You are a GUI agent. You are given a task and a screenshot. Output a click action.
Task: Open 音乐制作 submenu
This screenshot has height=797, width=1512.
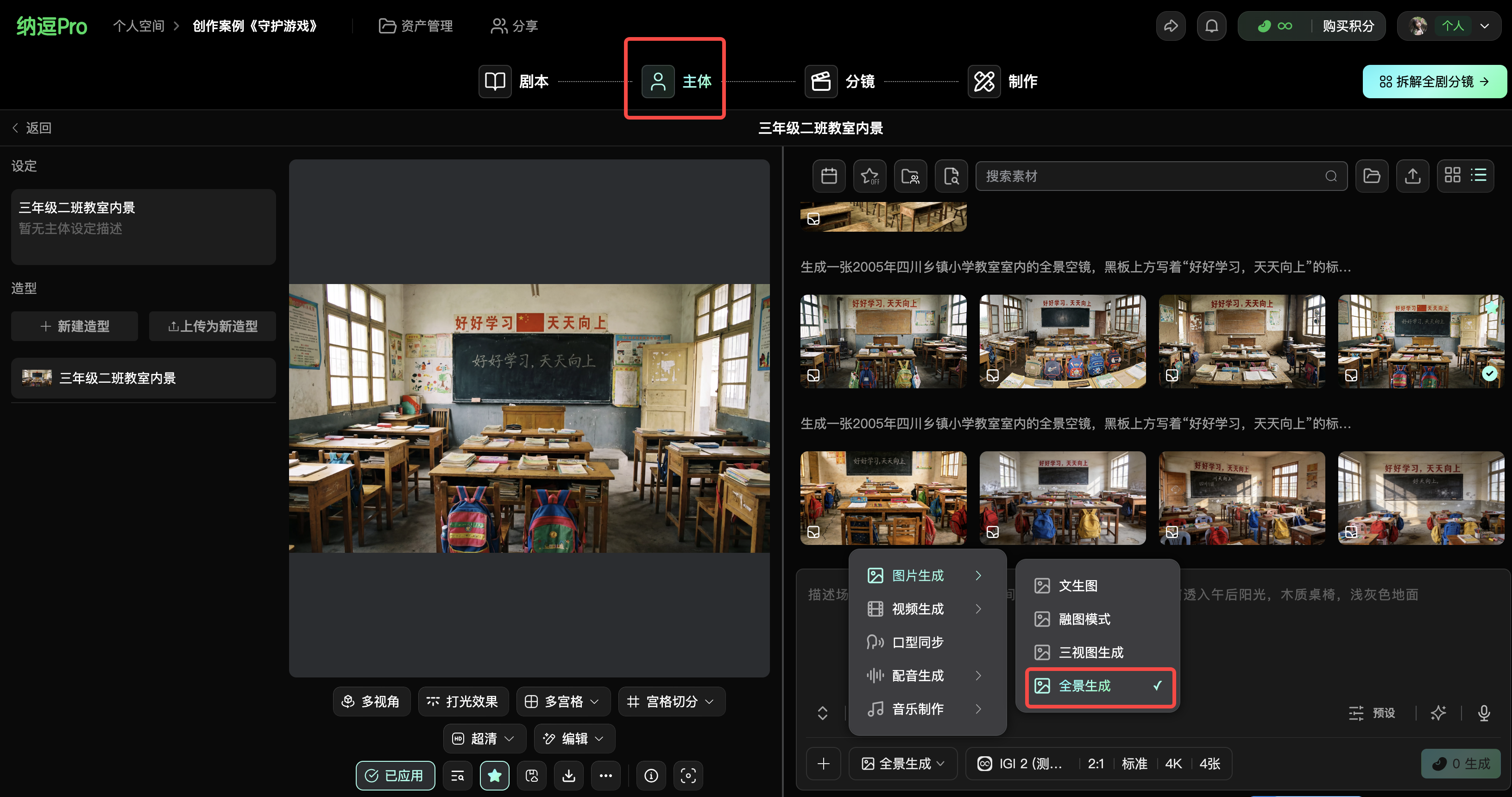927,709
